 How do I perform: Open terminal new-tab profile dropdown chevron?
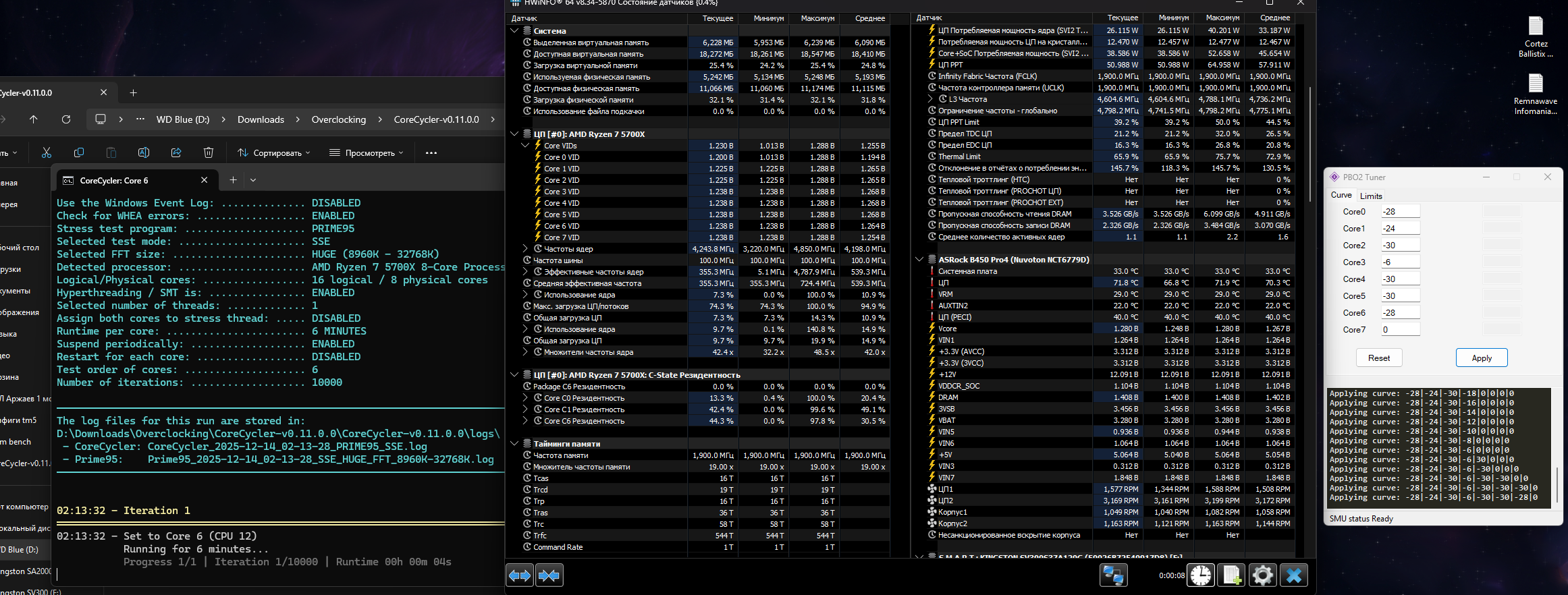click(253, 180)
